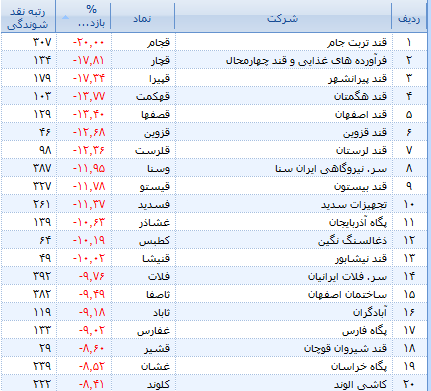Screen dimensions: 431x391
Task: Select company تجهیزات سدید
Action: pyautogui.click(x=354, y=204)
